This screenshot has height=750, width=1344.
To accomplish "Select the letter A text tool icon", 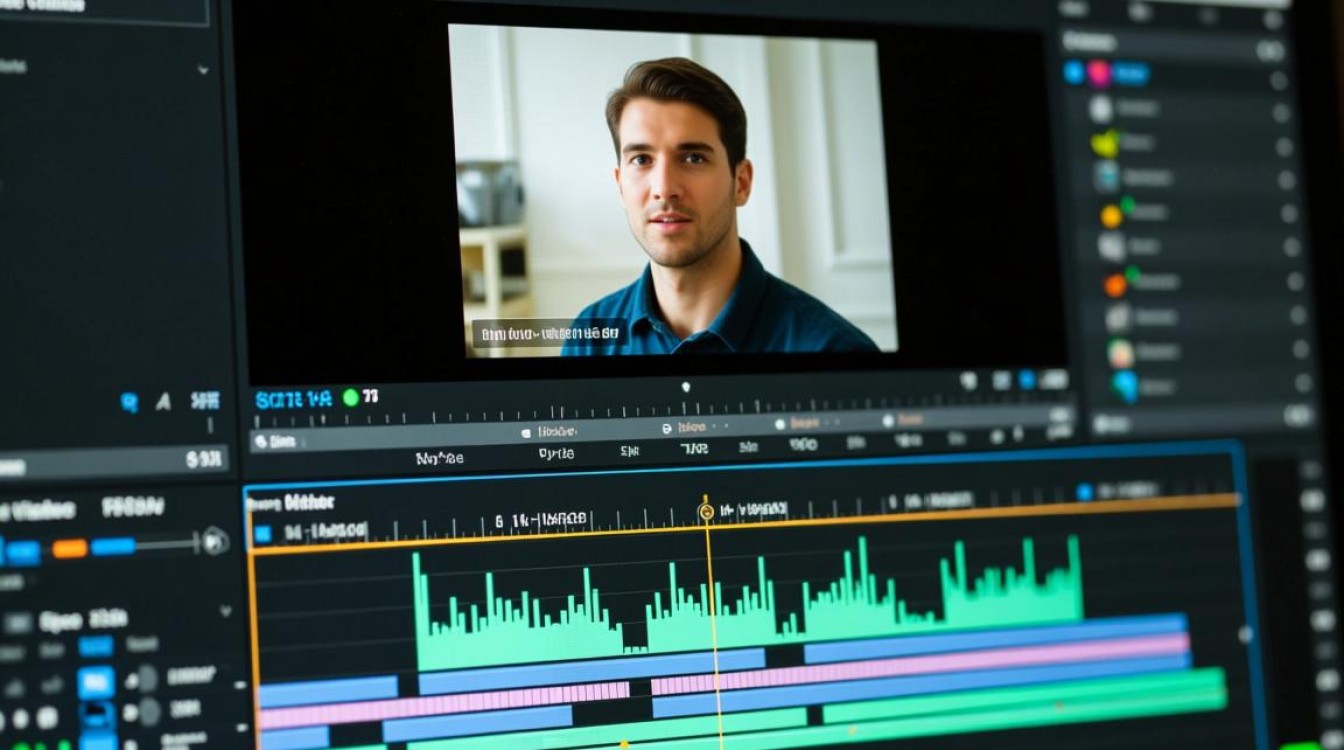I will point(163,402).
